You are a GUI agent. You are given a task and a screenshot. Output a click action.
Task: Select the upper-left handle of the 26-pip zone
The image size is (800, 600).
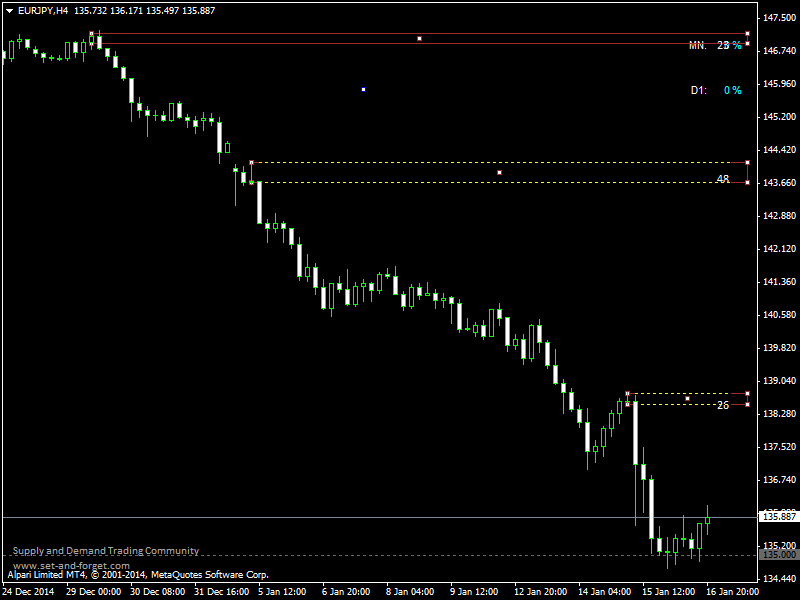[x=627, y=393]
